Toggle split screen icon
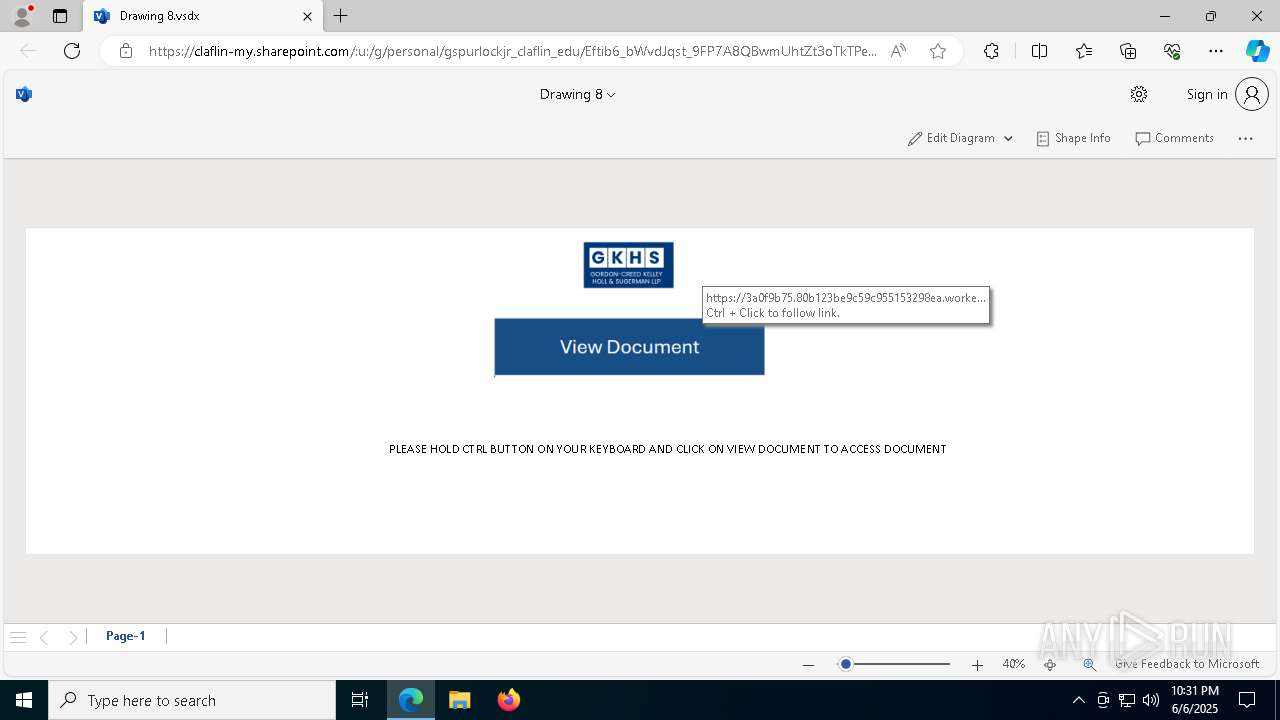The height and width of the screenshot is (720, 1280). (x=1039, y=51)
